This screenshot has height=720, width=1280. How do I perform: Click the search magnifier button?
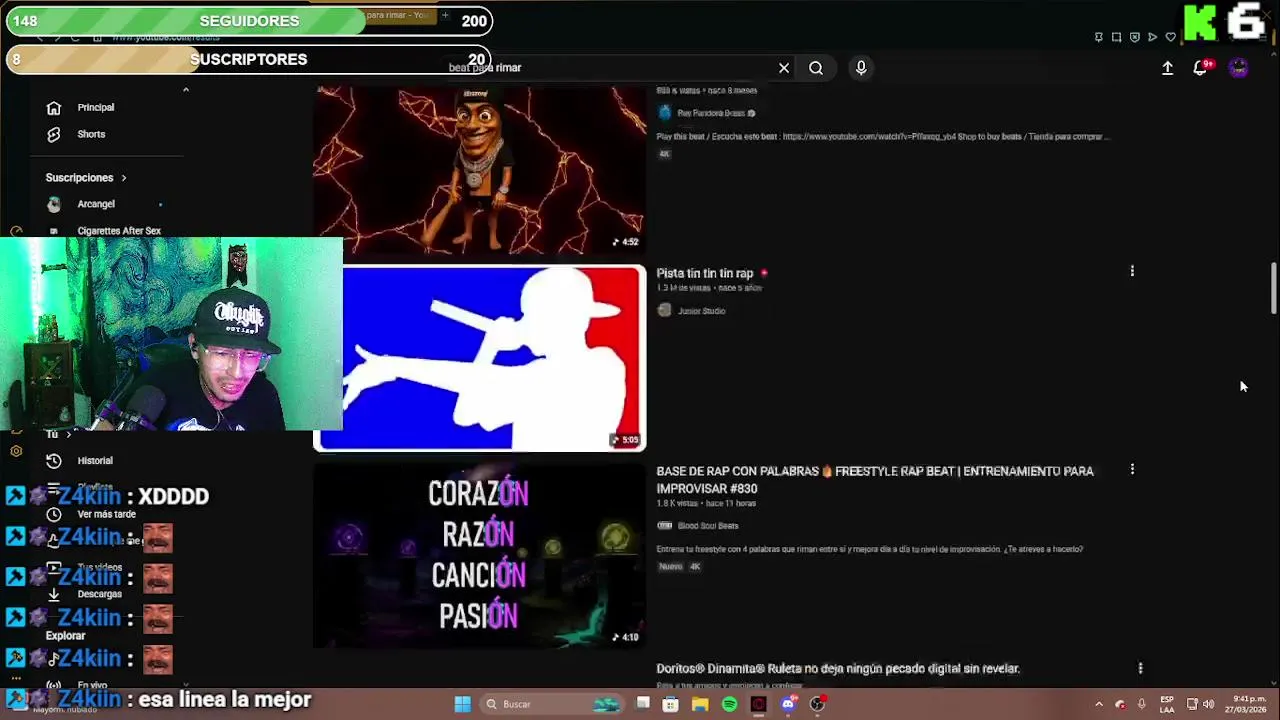pos(816,68)
